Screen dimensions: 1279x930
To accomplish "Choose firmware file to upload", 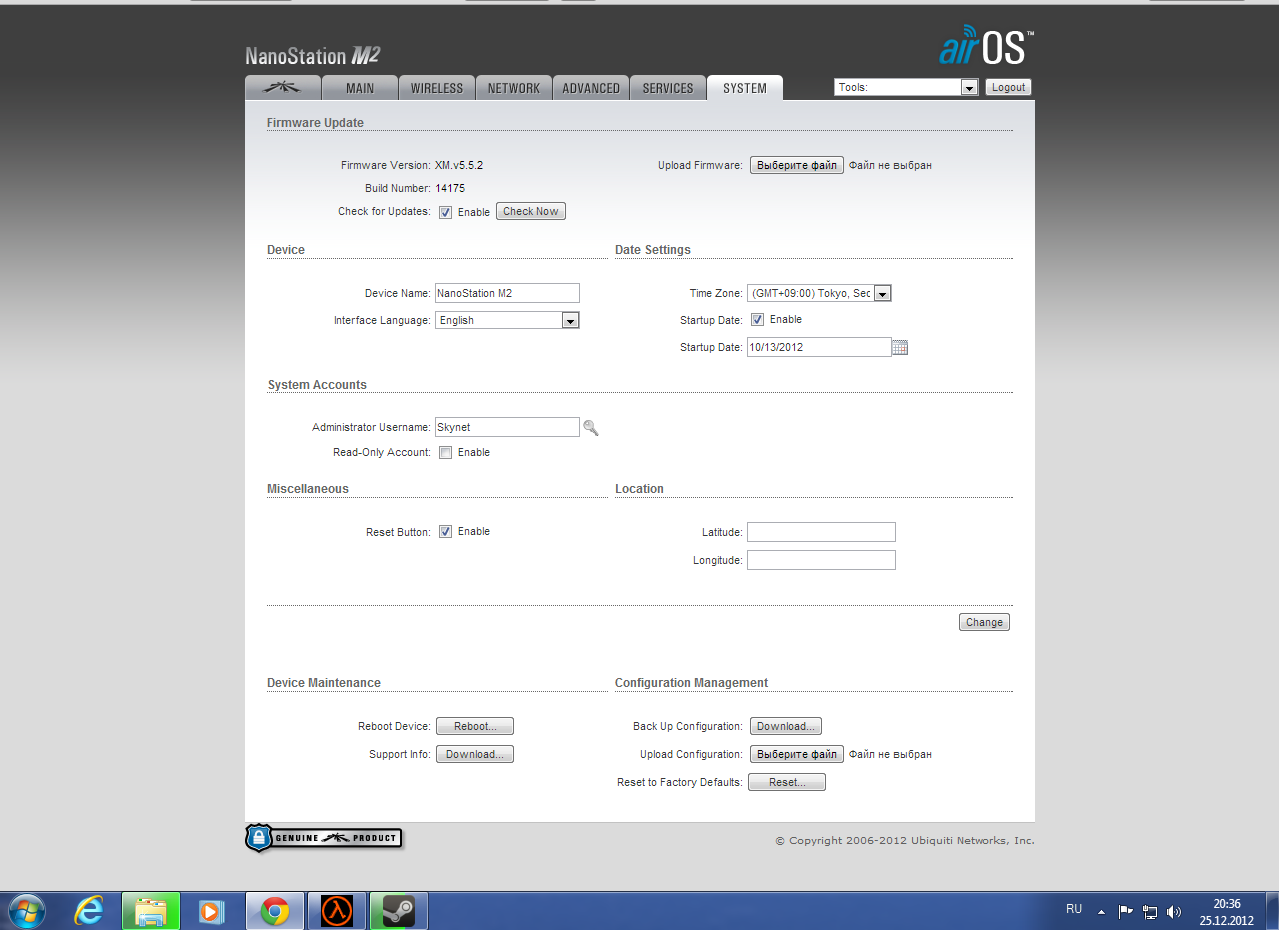I will tap(797, 165).
